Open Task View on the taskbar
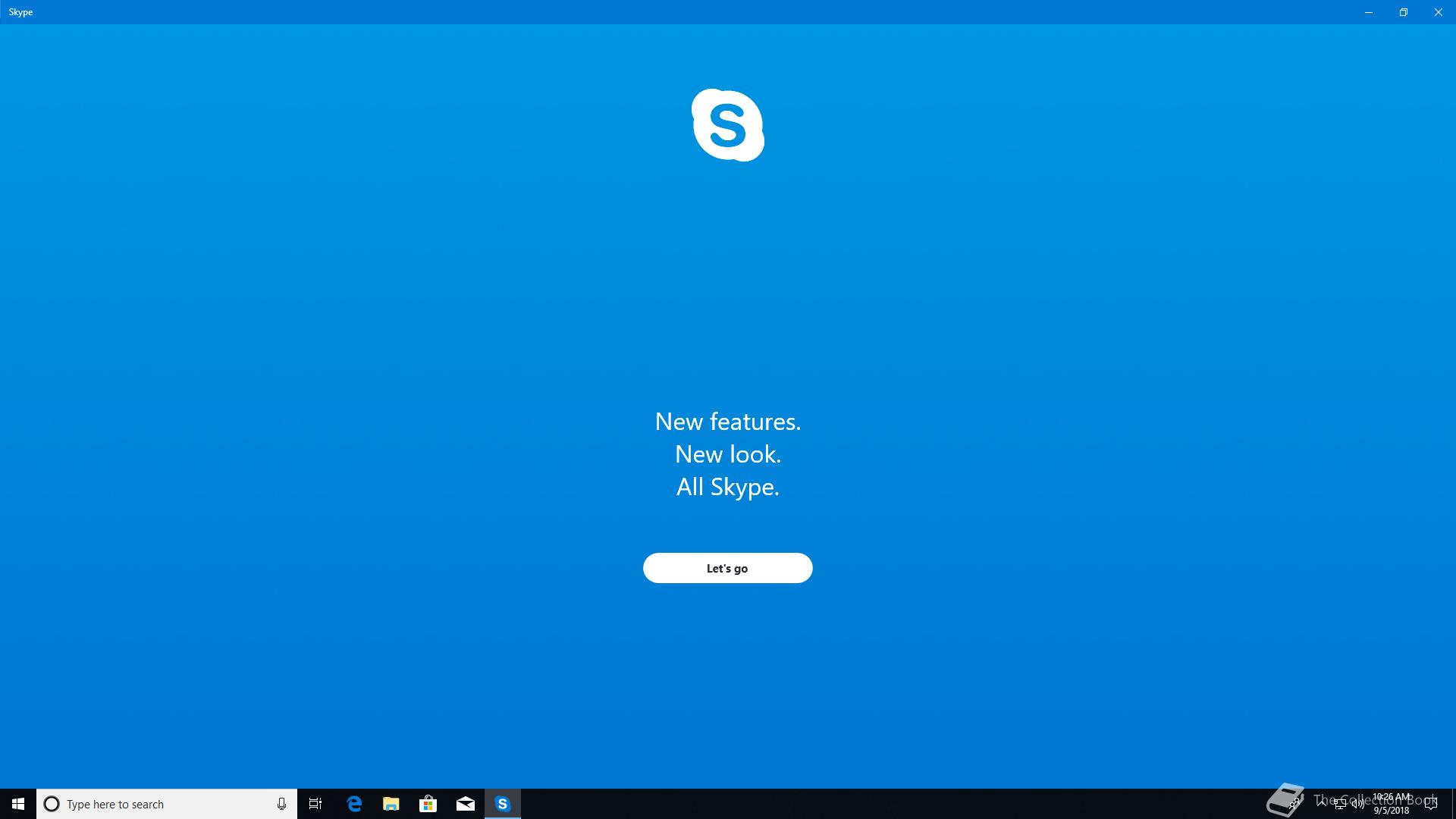 pyautogui.click(x=315, y=804)
